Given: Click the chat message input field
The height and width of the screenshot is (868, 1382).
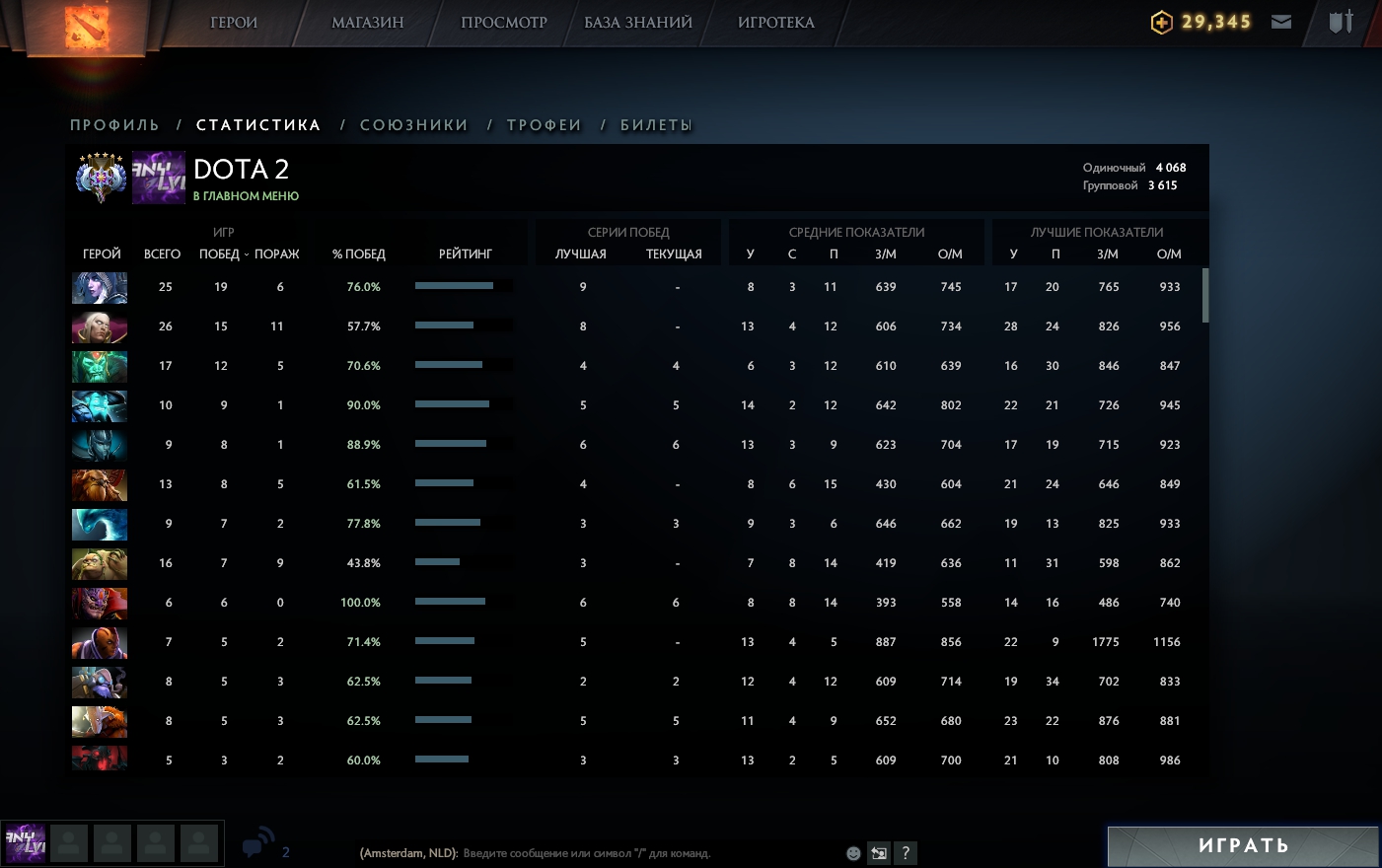Looking at the screenshot, I should [x=586, y=853].
